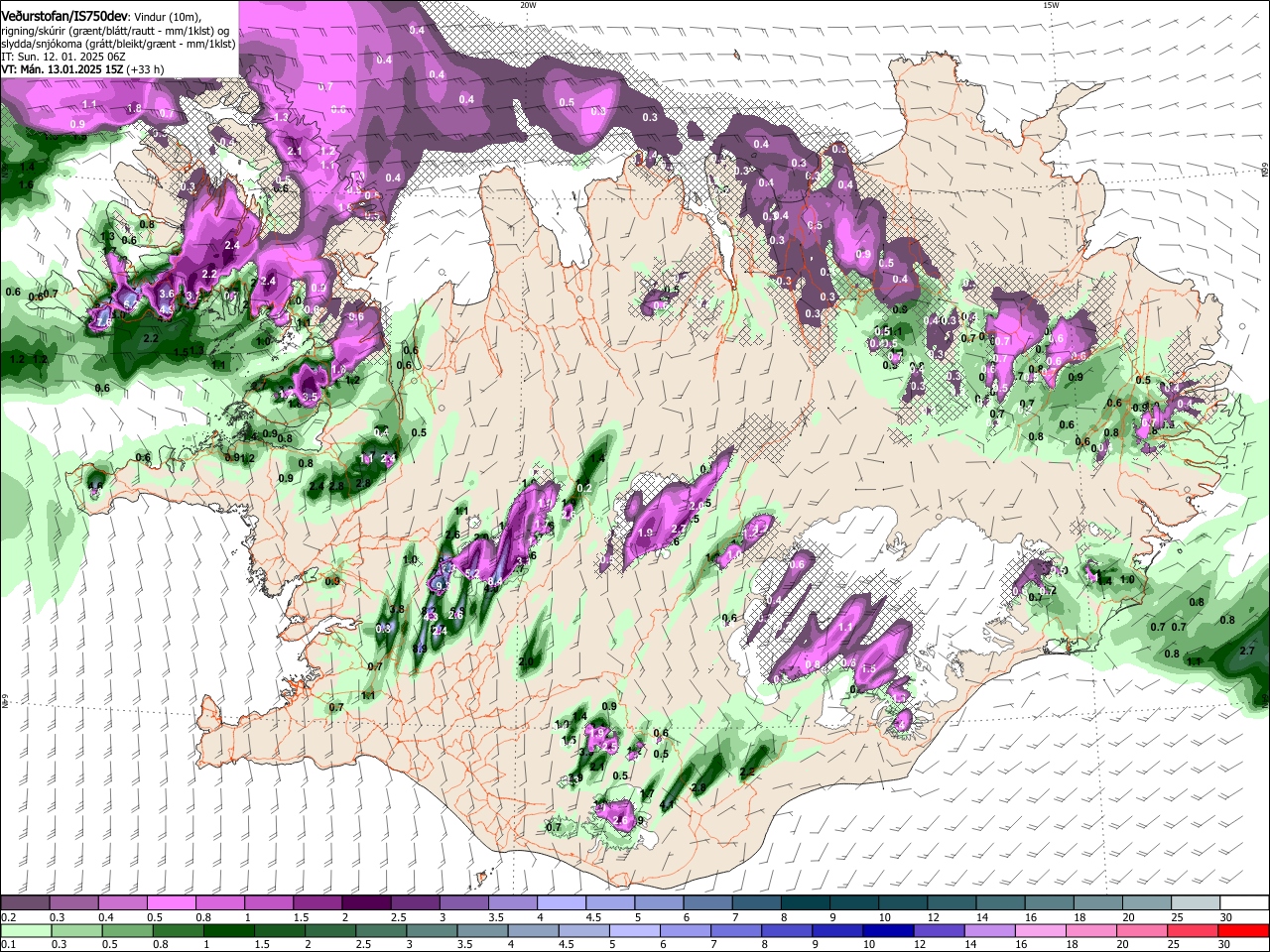Pick the dark teal swatch between 8 and 9, top legend row
The height and width of the screenshot is (952, 1270).
pos(805,903)
